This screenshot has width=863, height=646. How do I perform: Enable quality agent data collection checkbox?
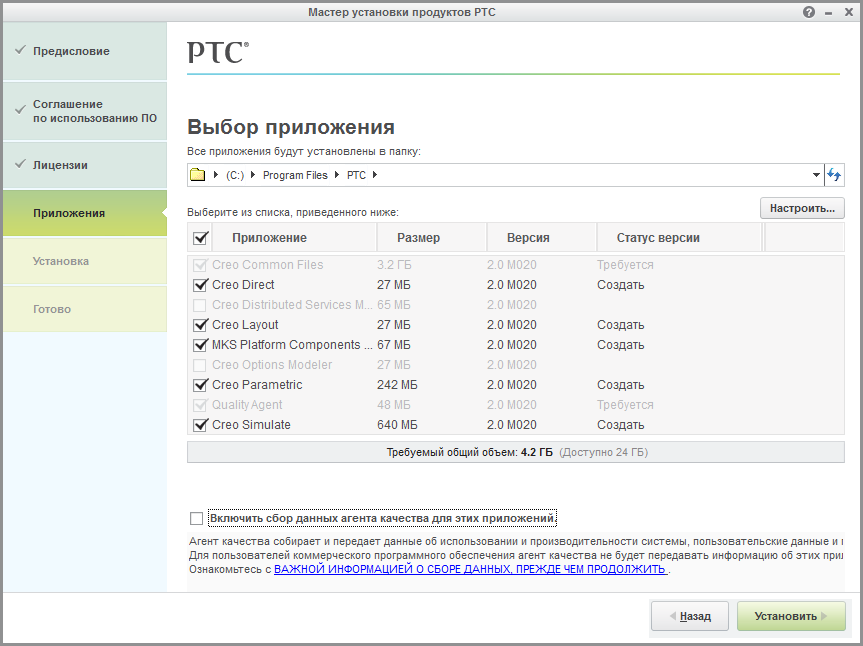coord(196,518)
